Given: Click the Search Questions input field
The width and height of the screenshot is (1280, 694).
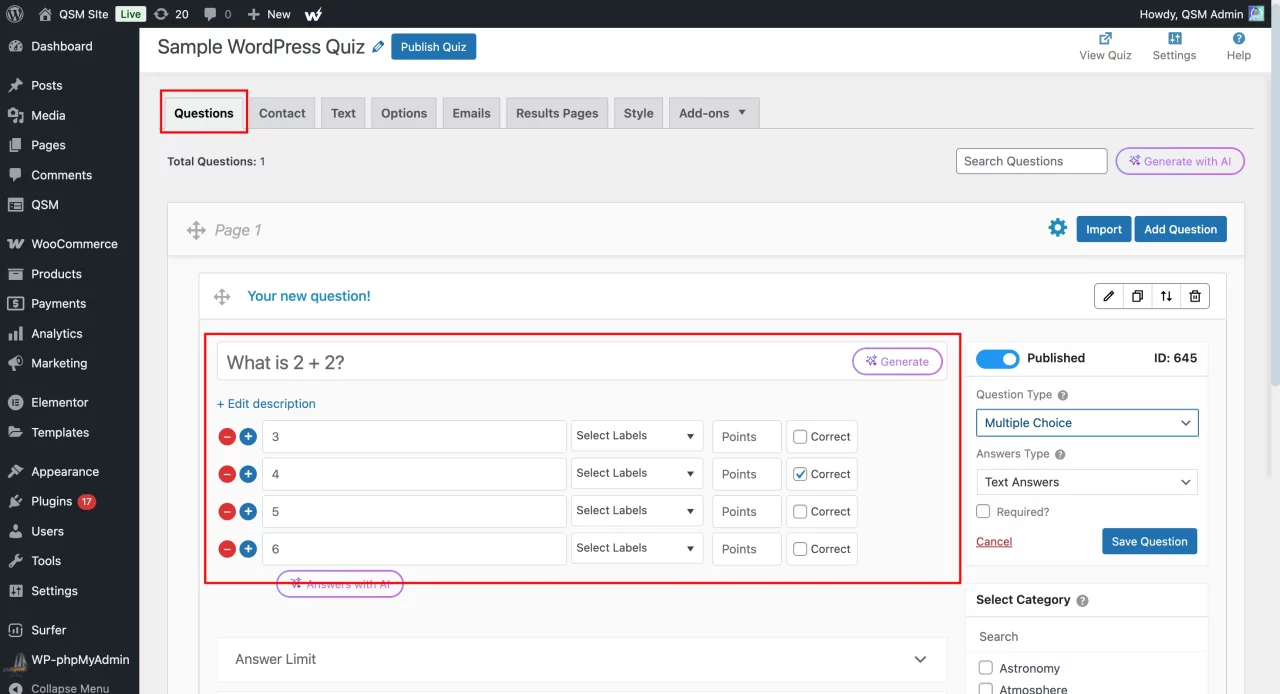Looking at the screenshot, I should [x=1031, y=161].
